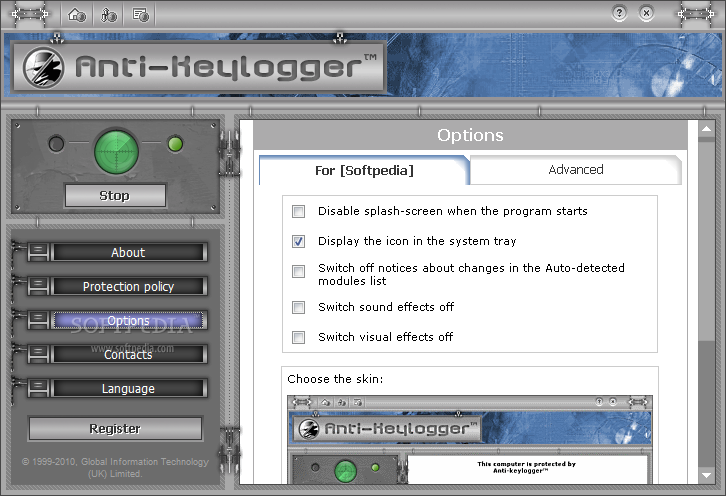The width and height of the screenshot is (726, 496).
Task: Click the home toolbar icon
Action: tap(77, 15)
